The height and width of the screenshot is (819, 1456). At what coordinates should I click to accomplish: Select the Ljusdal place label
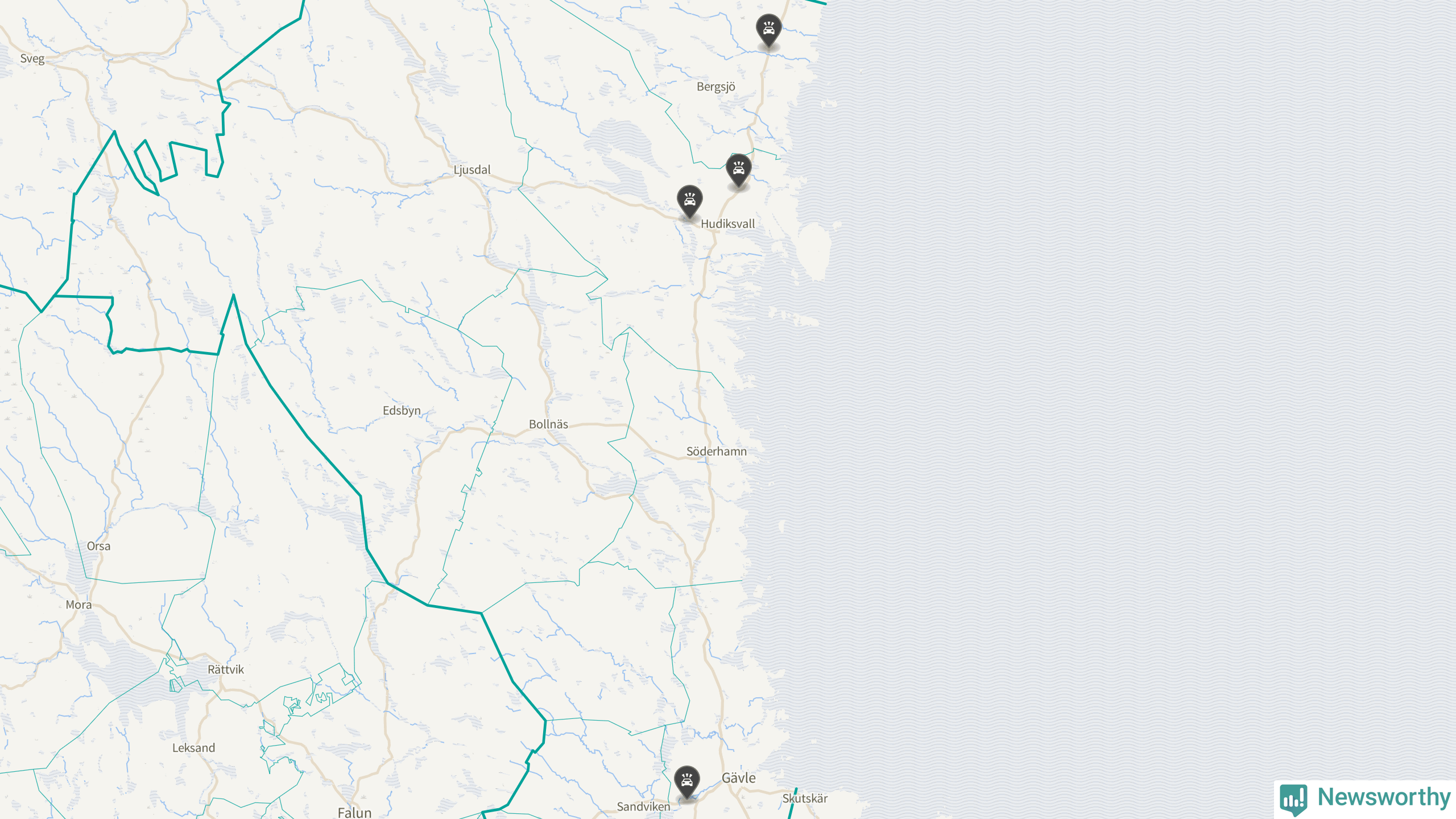472,170
